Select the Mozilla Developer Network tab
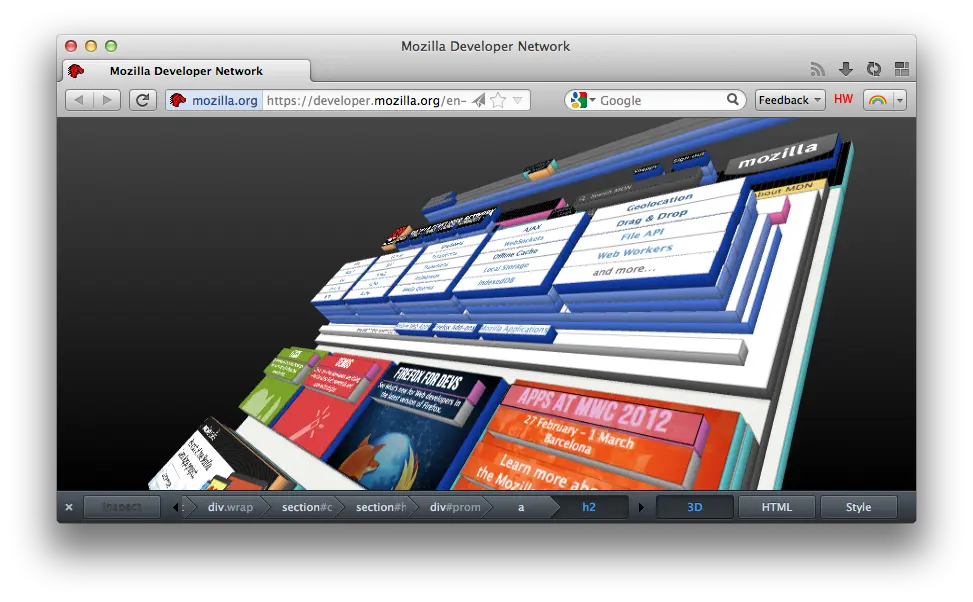The height and width of the screenshot is (602, 973). 186,71
